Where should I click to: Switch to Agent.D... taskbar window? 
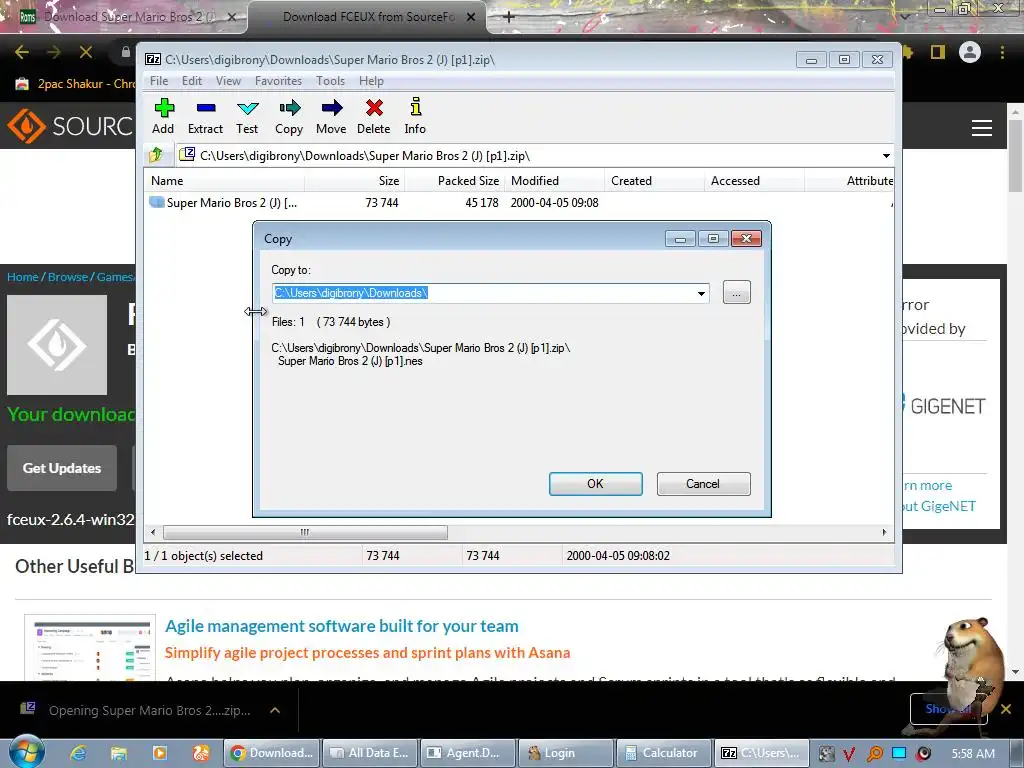click(468, 753)
